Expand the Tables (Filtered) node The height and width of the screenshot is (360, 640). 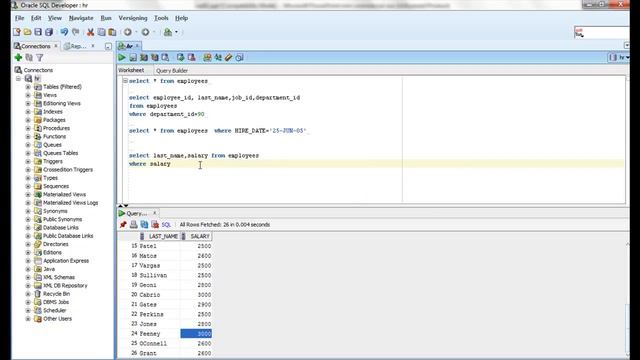[x=28, y=87]
